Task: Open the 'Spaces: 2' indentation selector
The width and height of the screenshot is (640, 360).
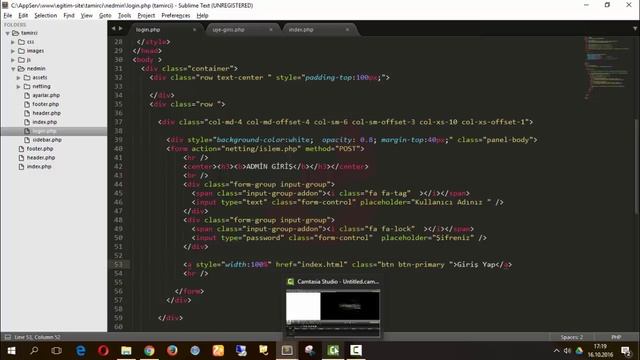Action: [x=571, y=337]
